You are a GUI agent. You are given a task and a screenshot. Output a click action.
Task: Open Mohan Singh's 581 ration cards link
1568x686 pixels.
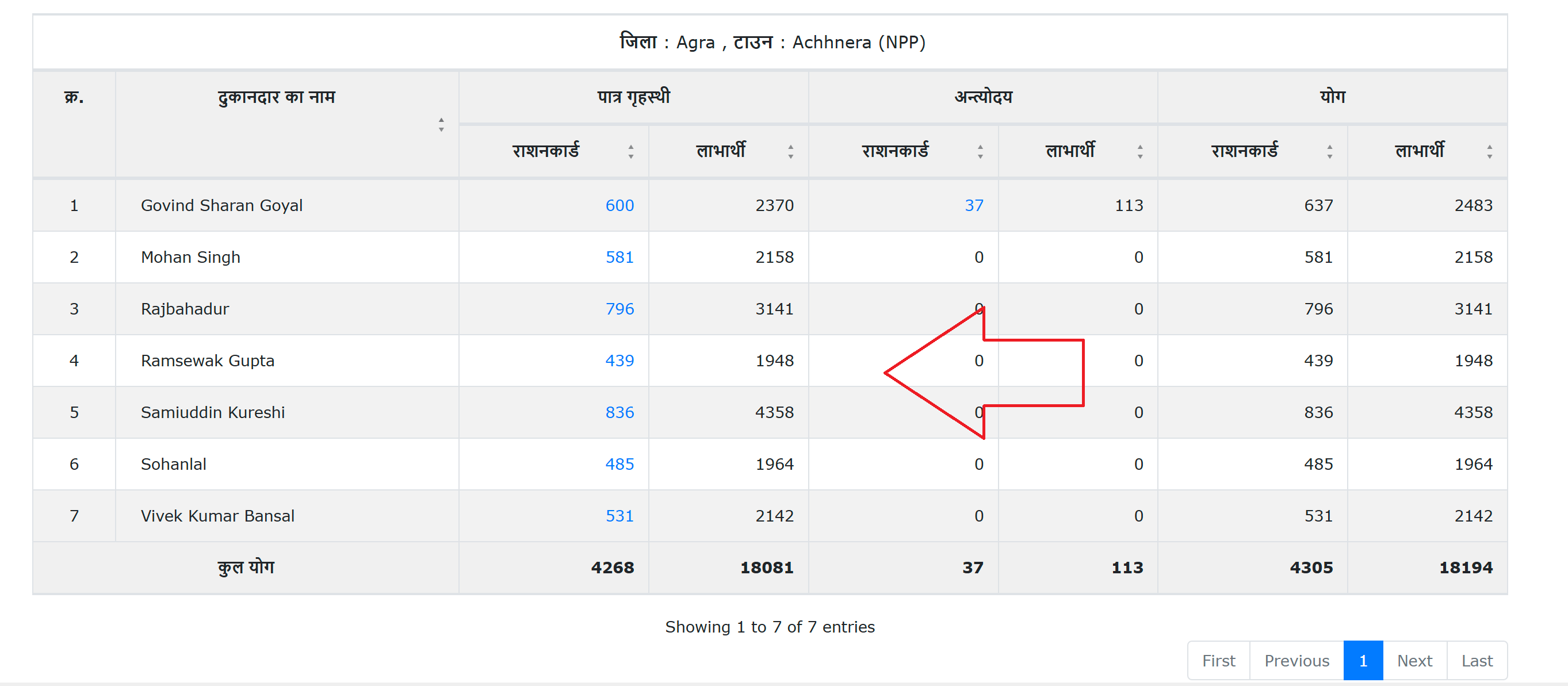pos(619,258)
